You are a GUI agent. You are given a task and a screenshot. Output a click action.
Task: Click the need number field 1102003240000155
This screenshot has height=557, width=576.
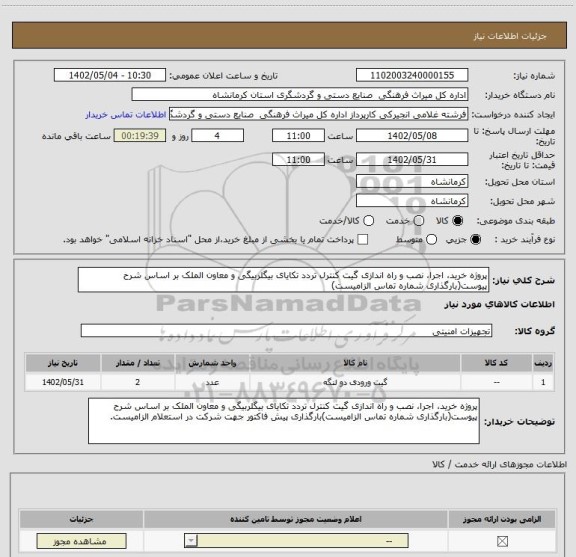412,75
